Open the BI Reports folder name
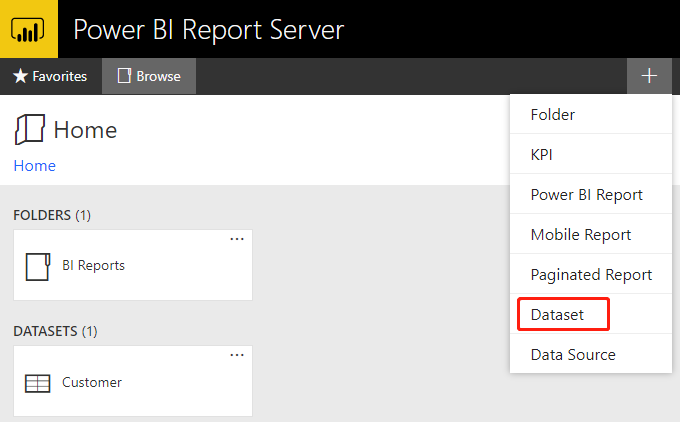680x422 pixels. tap(93, 265)
